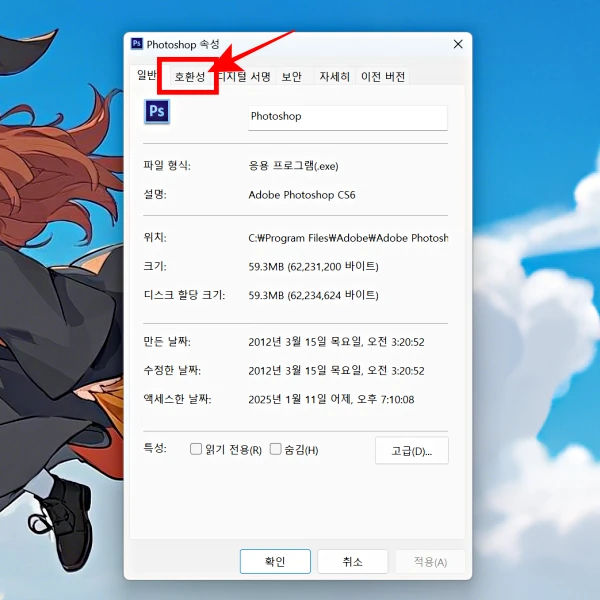Screen dimensions: 600x600
Task: Open the 디지털 서명 tab
Action: 244,77
